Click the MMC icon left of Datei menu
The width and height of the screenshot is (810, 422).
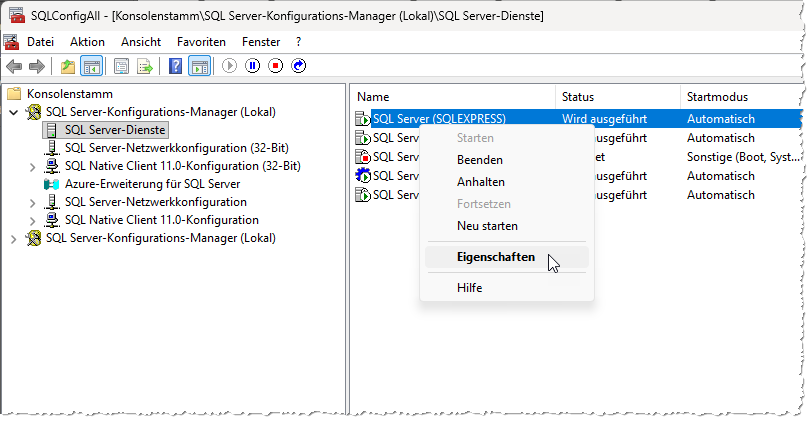(x=11, y=42)
